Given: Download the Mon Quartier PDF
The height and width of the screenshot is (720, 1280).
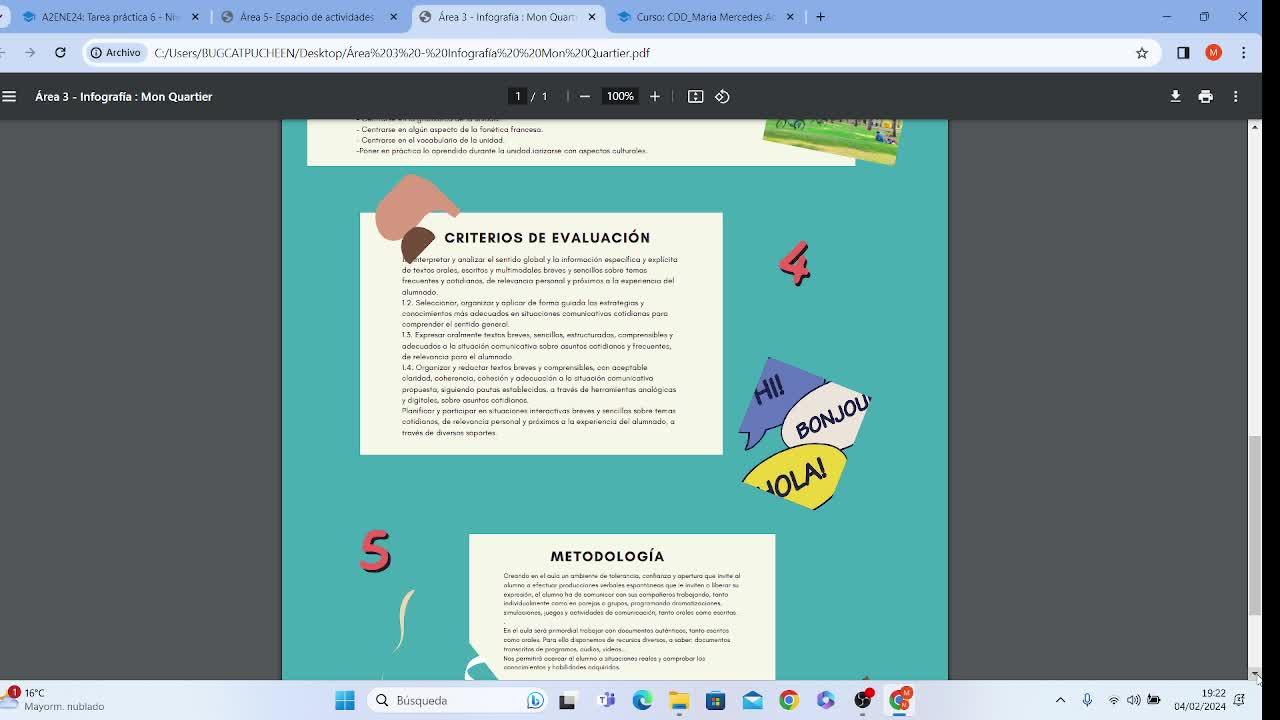Looking at the screenshot, I should [1175, 96].
